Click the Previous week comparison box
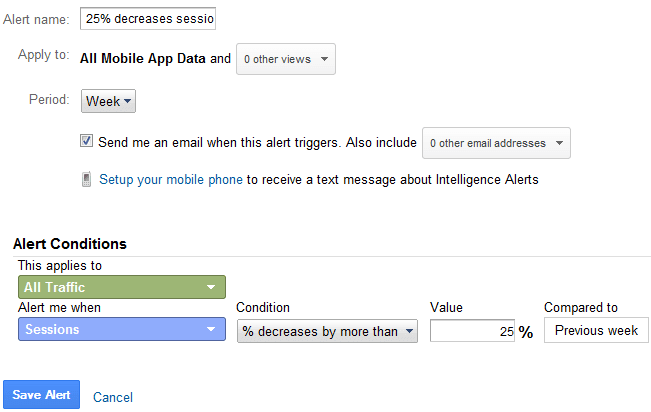Screen dimensions: 651x412 pyautogui.click(x=596, y=330)
